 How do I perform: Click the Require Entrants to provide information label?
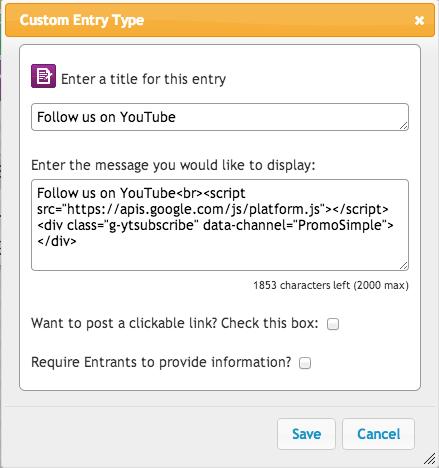161,362
